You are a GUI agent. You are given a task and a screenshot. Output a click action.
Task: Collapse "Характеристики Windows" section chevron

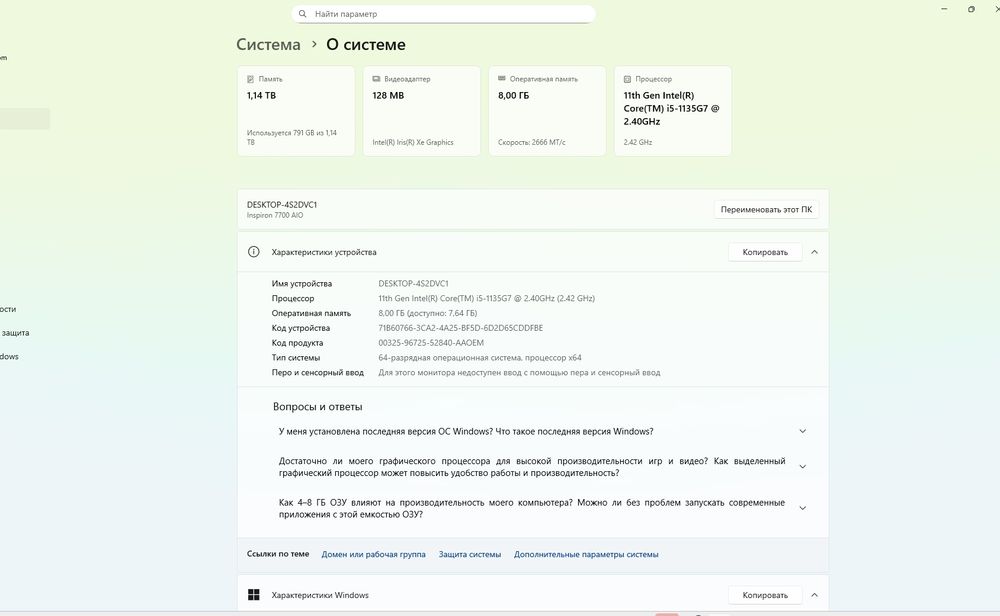coord(814,595)
